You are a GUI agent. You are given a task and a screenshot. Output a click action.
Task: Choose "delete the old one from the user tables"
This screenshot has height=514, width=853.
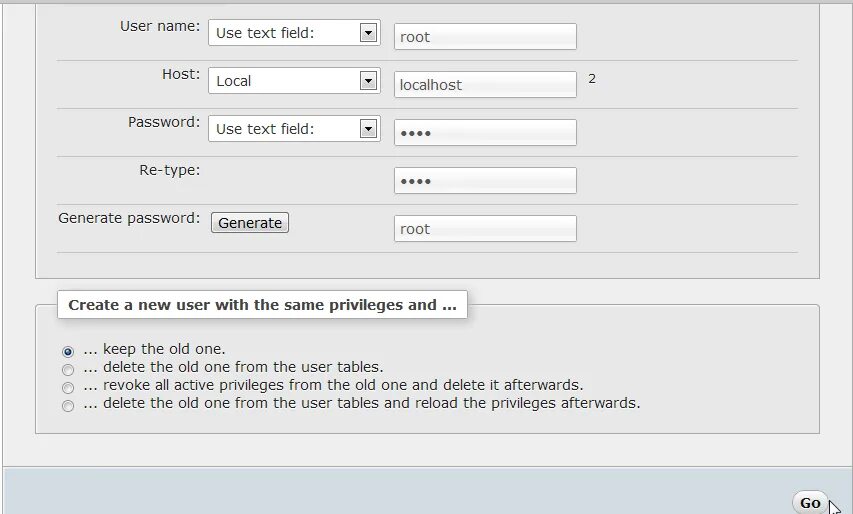click(x=68, y=370)
